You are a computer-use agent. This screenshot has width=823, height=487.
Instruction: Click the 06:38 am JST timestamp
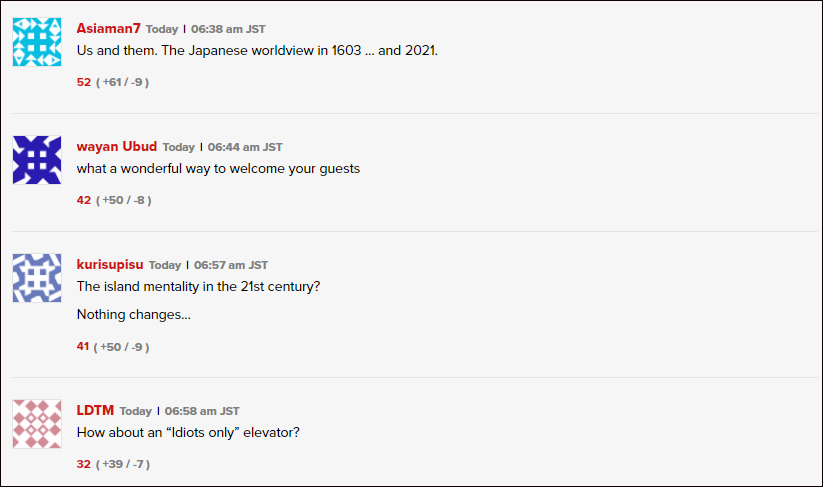pyautogui.click(x=228, y=29)
